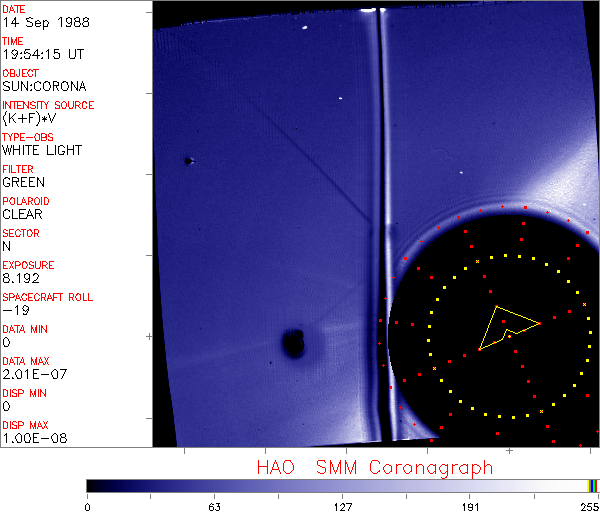Click the large dark blob on the corona image
This screenshot has height=512, width=600.
click(x=293, y=344)
